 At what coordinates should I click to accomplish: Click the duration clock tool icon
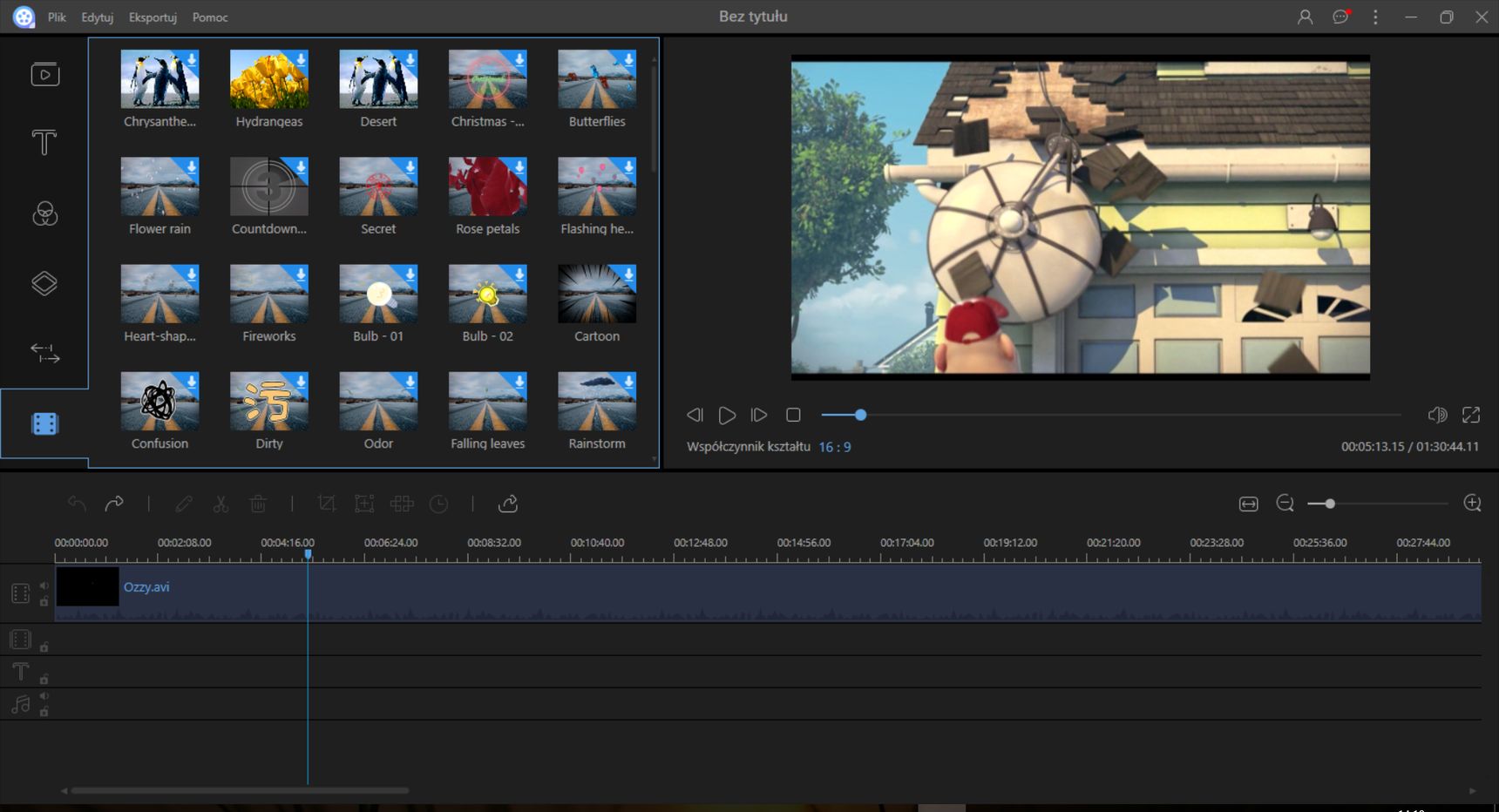pos(438,504)
